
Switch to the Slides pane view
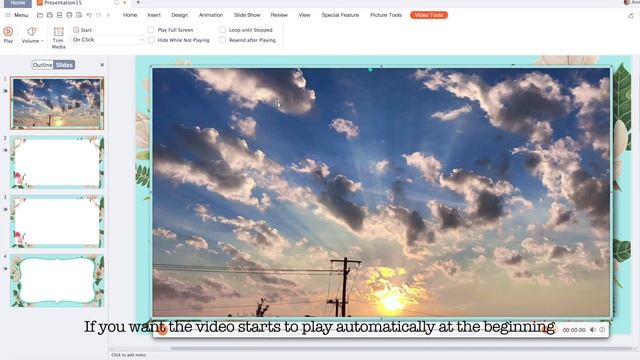coord(64,65)
